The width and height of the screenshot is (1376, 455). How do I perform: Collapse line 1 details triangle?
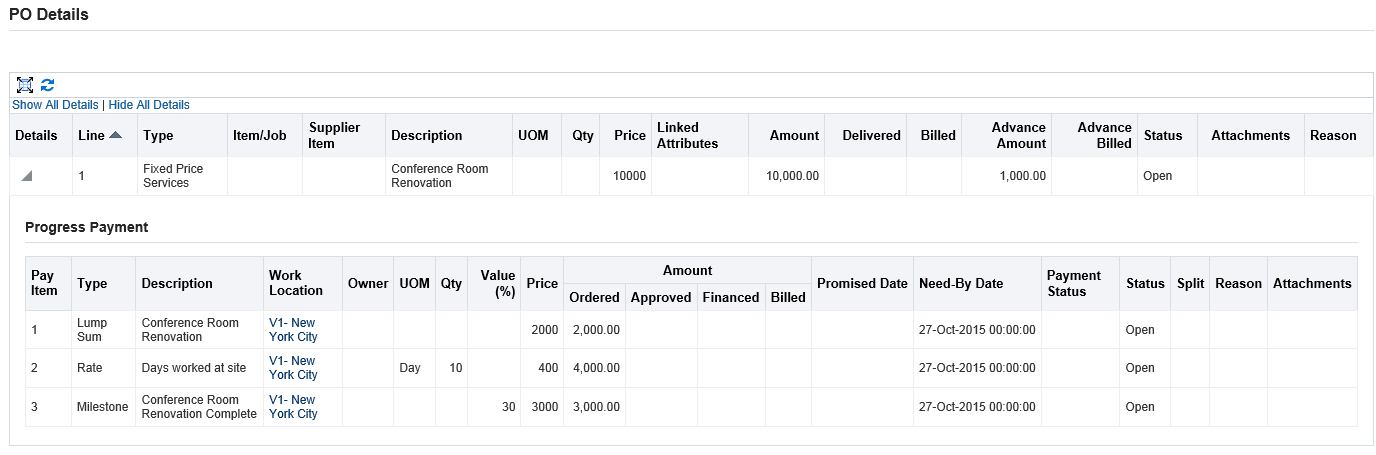click(x=27, y=176)
